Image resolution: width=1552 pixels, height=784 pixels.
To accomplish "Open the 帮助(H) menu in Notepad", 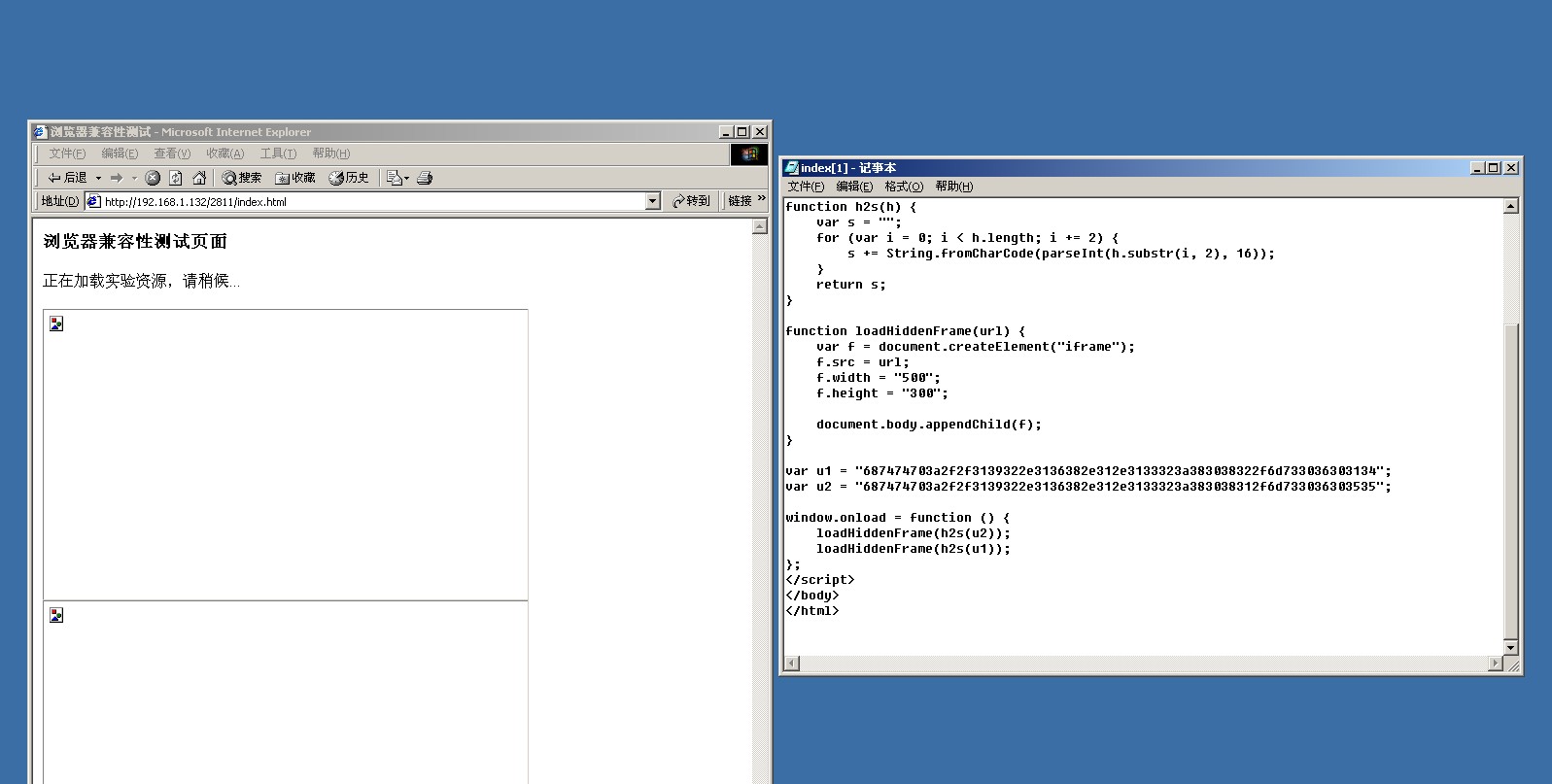I will (x=953, y=187).
